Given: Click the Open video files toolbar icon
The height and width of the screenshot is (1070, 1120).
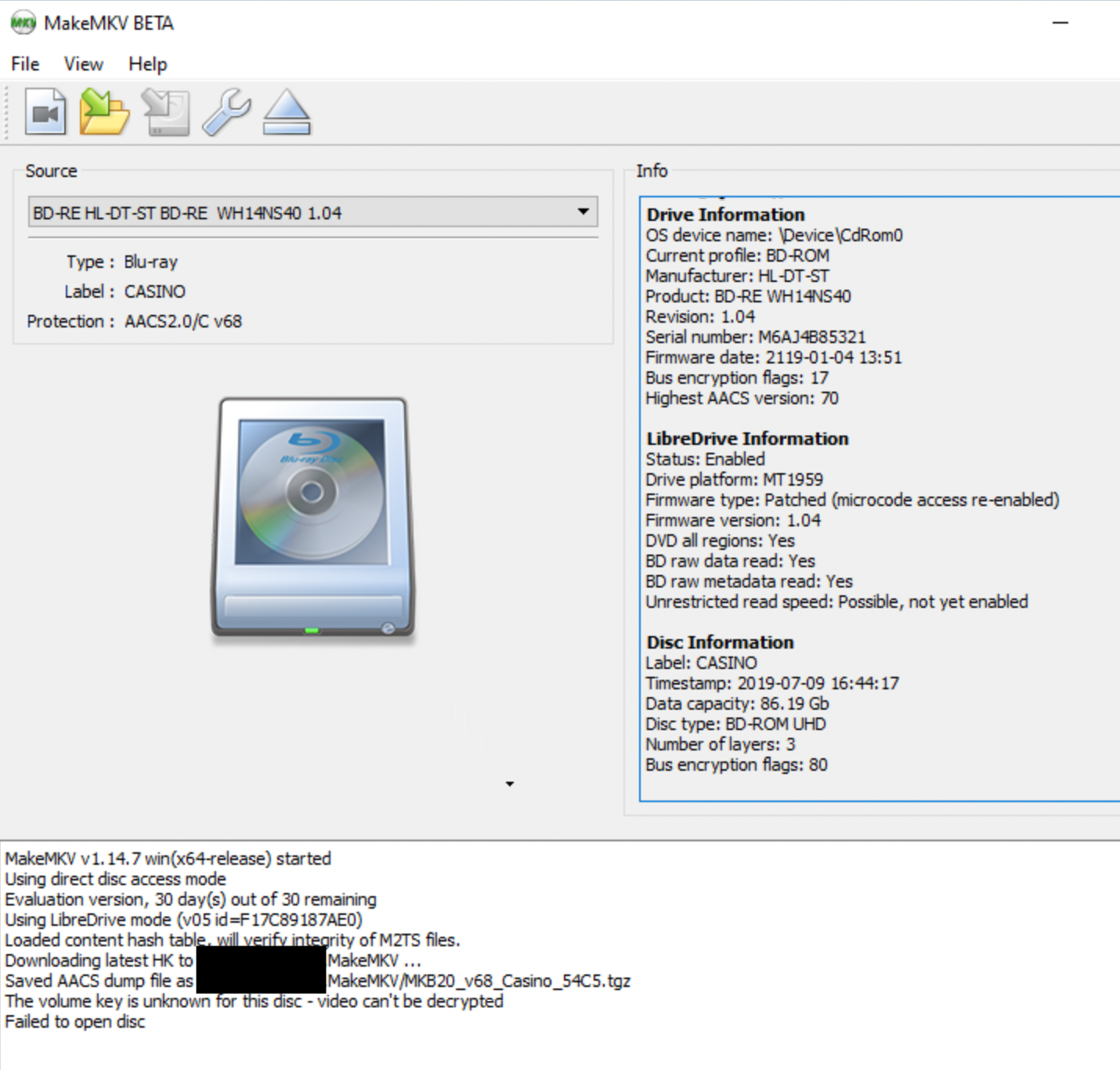Looking at the screenshot, I should click(x=45, y=112).
